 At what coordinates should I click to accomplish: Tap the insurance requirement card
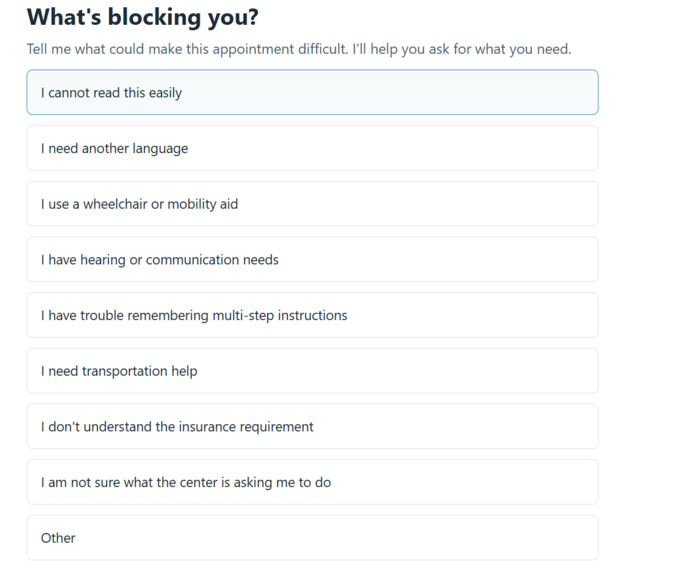(312, 426)
